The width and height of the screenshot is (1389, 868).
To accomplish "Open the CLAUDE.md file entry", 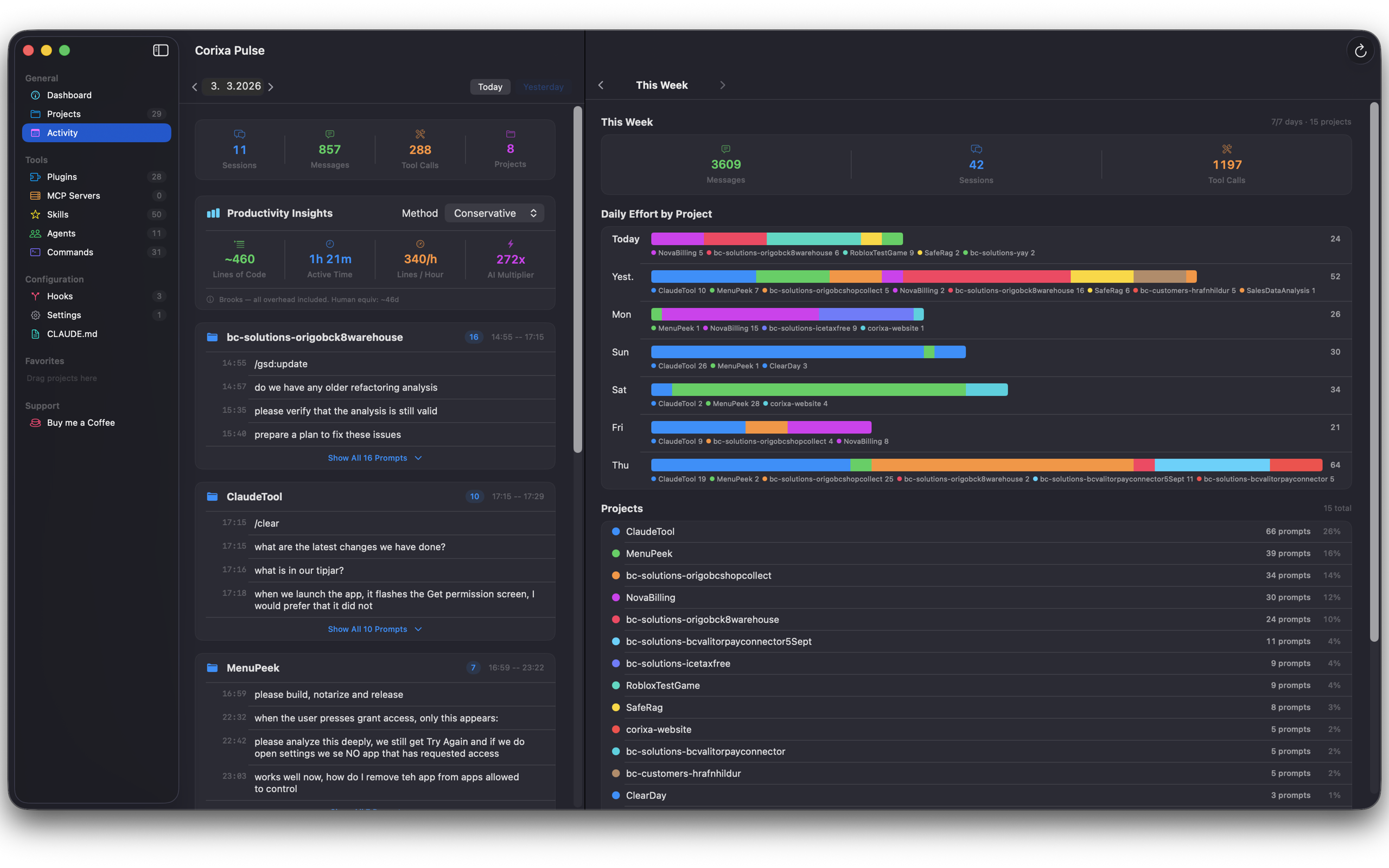I will click(x=72, y=334).
